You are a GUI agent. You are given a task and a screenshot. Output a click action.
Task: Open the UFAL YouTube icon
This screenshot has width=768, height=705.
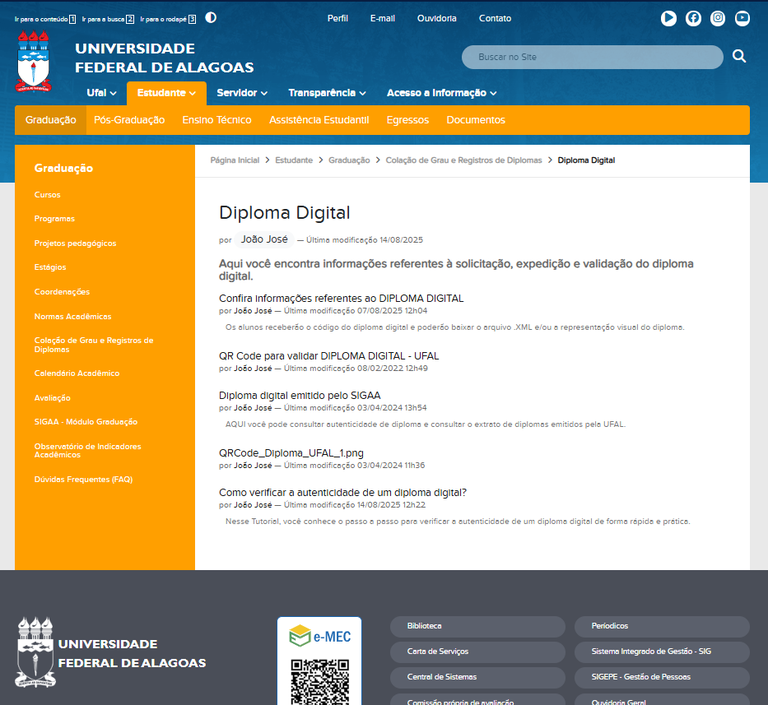pos(742,18)
